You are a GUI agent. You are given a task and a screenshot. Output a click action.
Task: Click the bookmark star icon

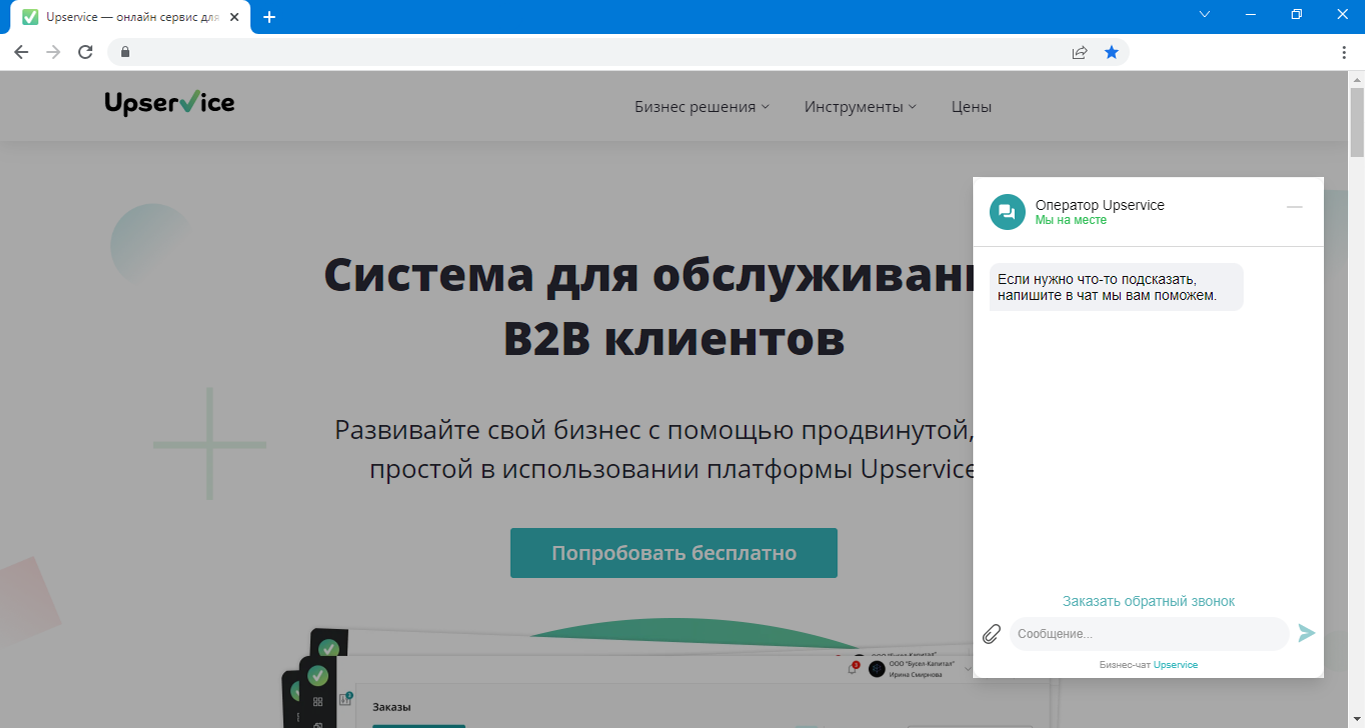tap(1111, 52)
